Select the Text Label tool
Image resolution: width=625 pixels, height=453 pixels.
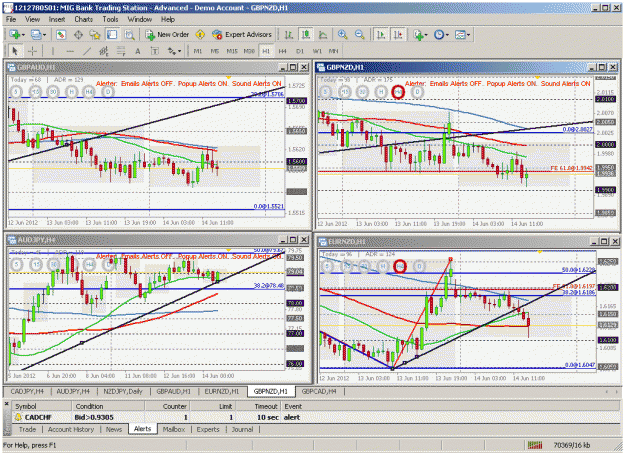coord(155,51)
